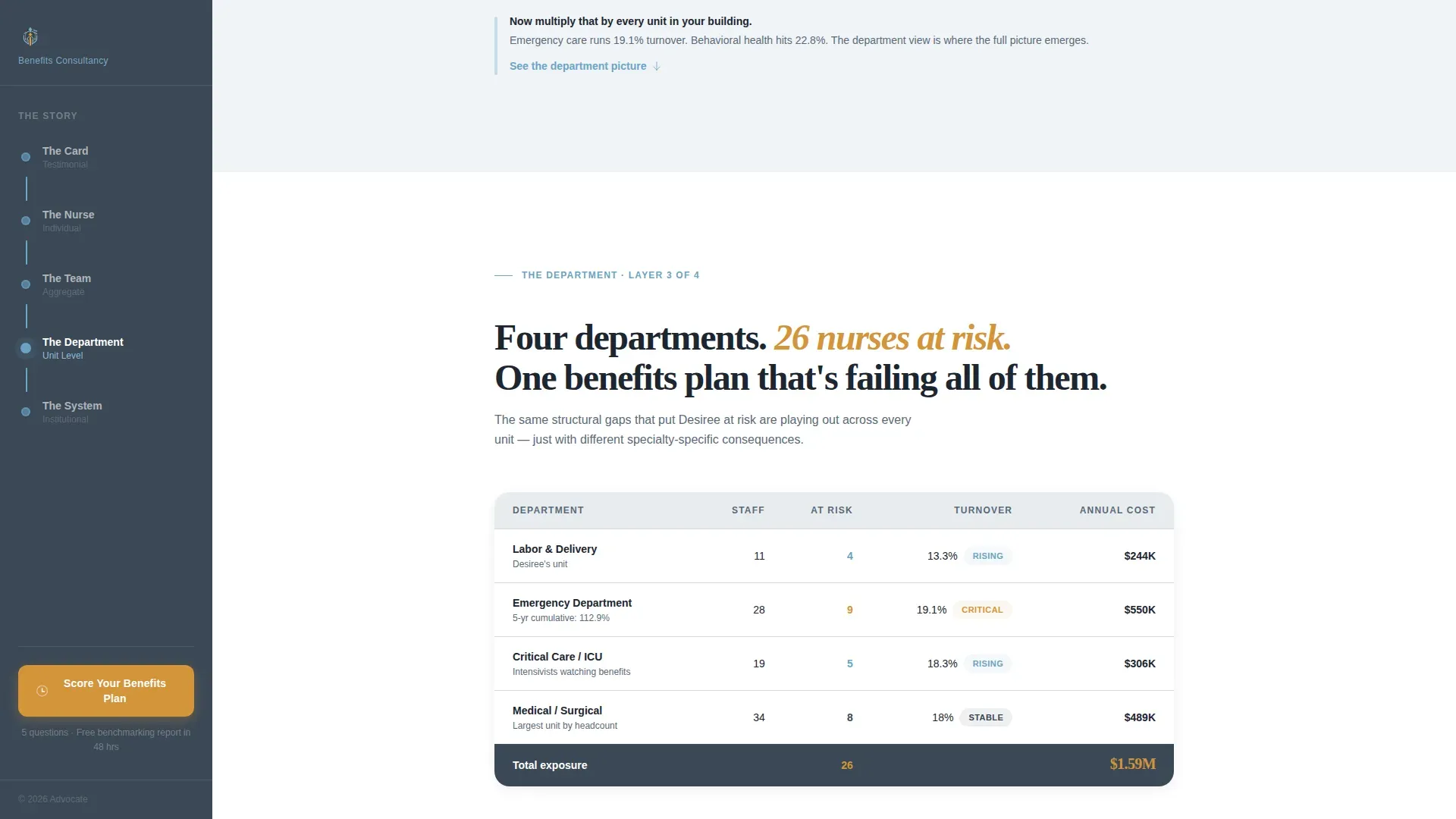Click the CRITICAL badge for Emergency Department
Screen dimensions: 1456x819
[982, 610]
